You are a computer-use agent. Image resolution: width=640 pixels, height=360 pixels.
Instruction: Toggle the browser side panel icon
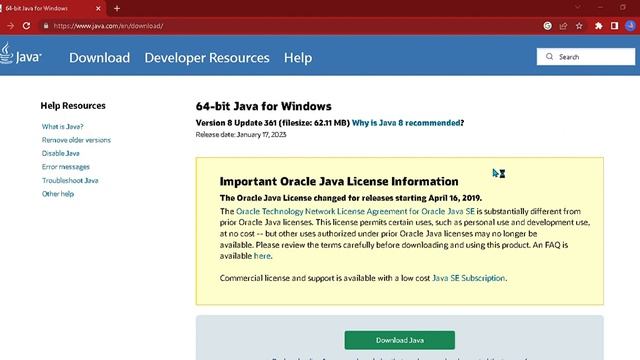pyautogui.click(x=614, y=26)
